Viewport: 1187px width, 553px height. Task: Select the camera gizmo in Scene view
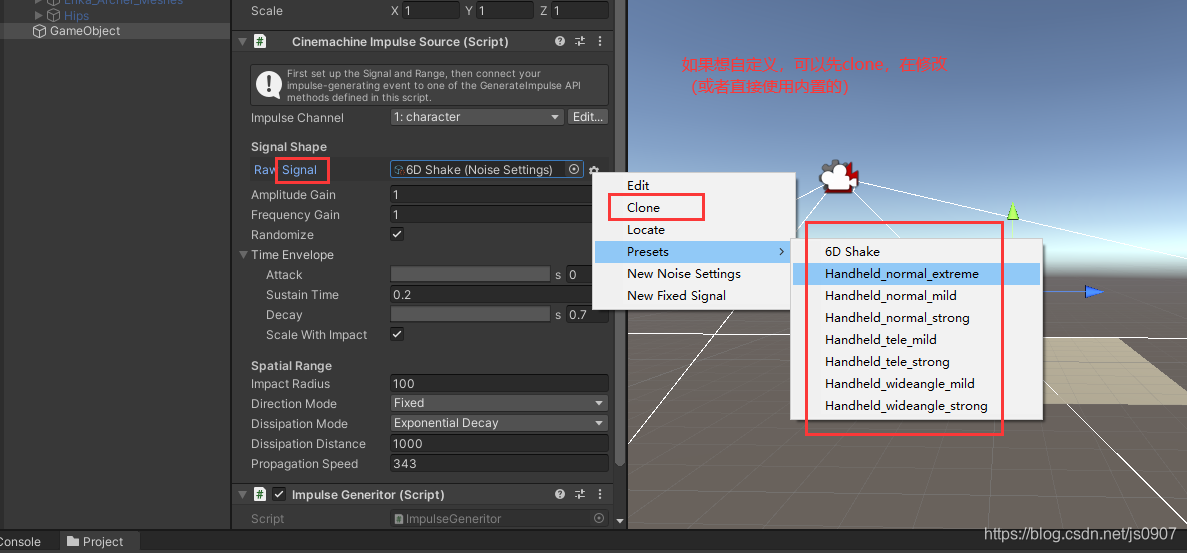coord(837,176)
